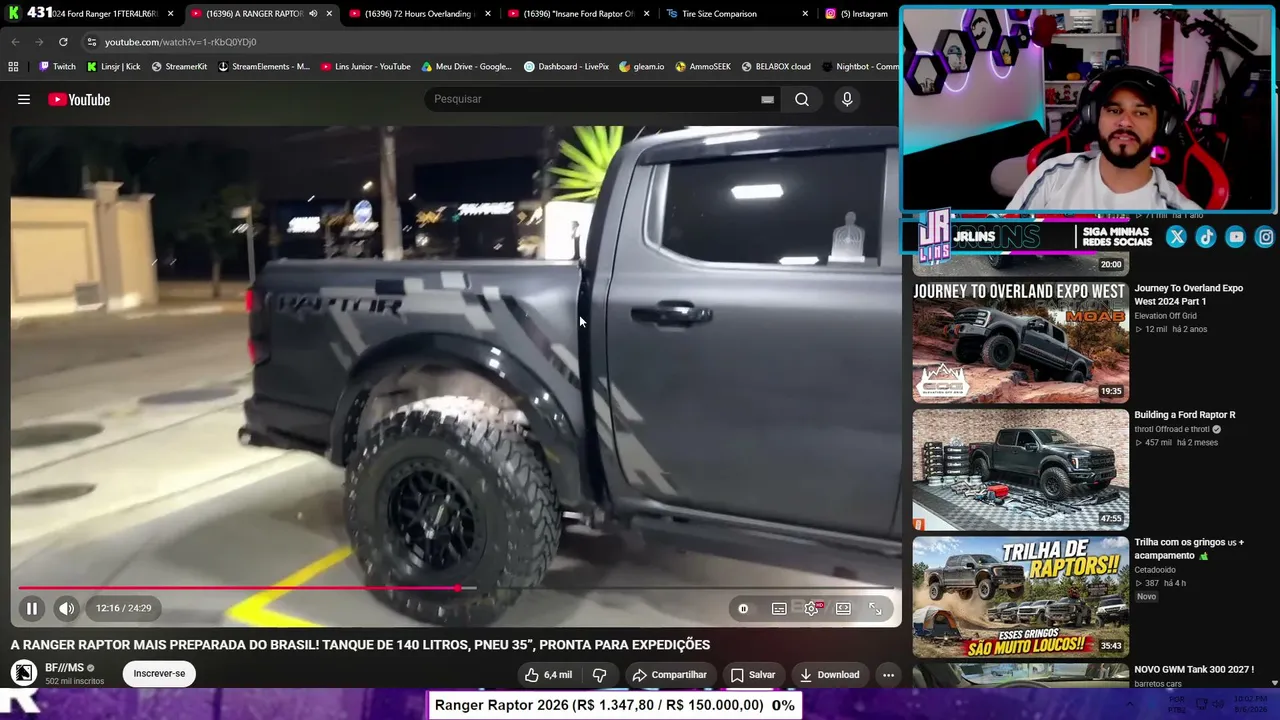Switch to the Instagram tab
The height and width of the screenshot is (720, 1280).
pyautogui.click(x=859, y=14)
